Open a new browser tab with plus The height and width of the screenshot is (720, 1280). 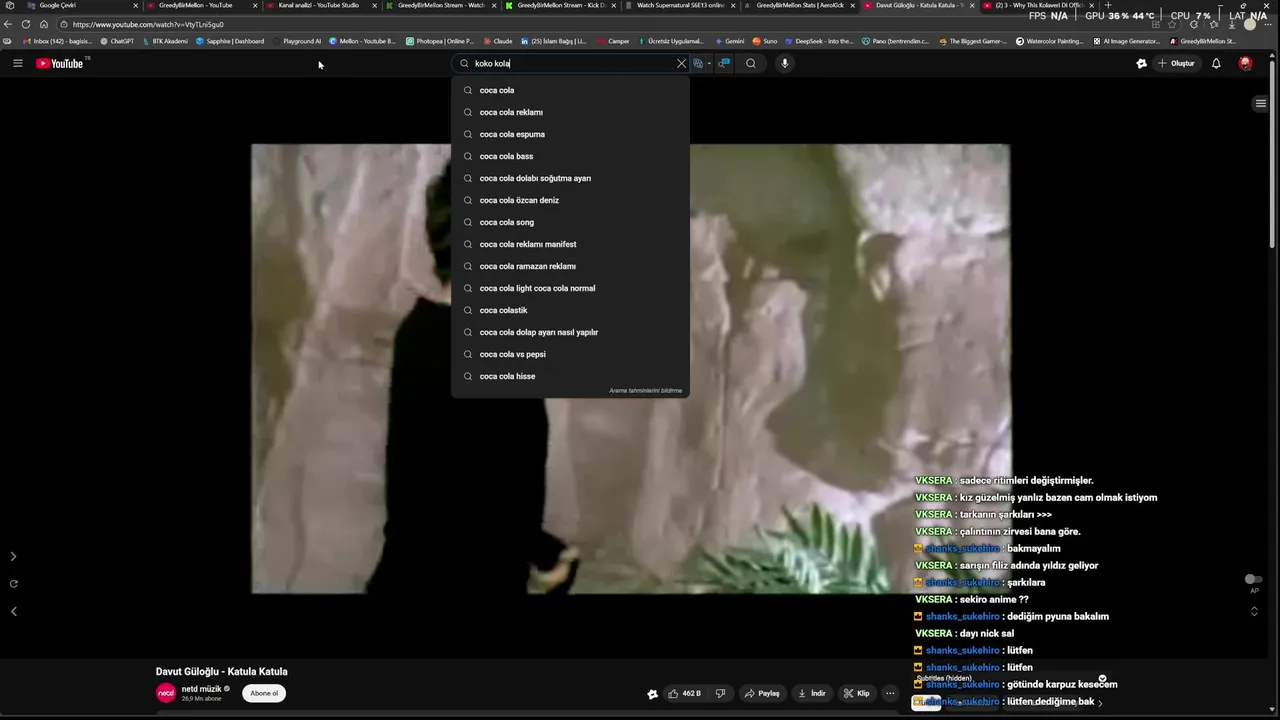click(x=1107, y=5)
